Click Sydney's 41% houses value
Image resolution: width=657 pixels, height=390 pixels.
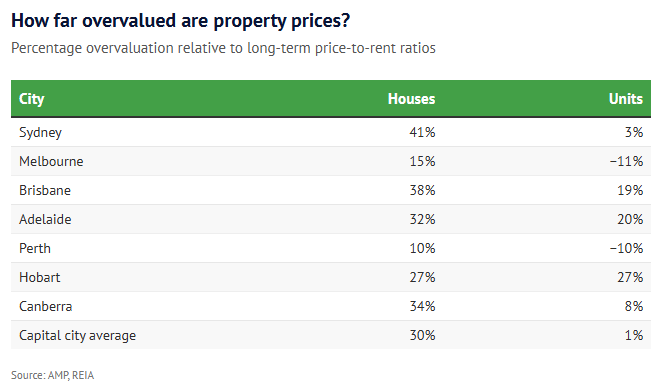point(422,132)
